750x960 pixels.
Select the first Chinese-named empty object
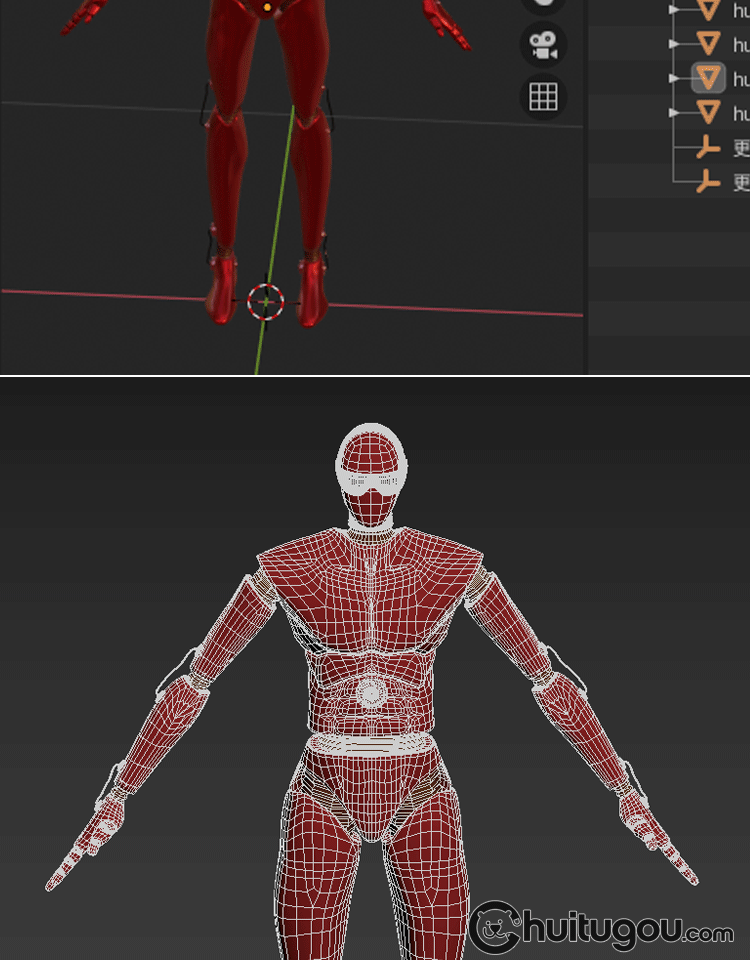(x=740, y=148)
